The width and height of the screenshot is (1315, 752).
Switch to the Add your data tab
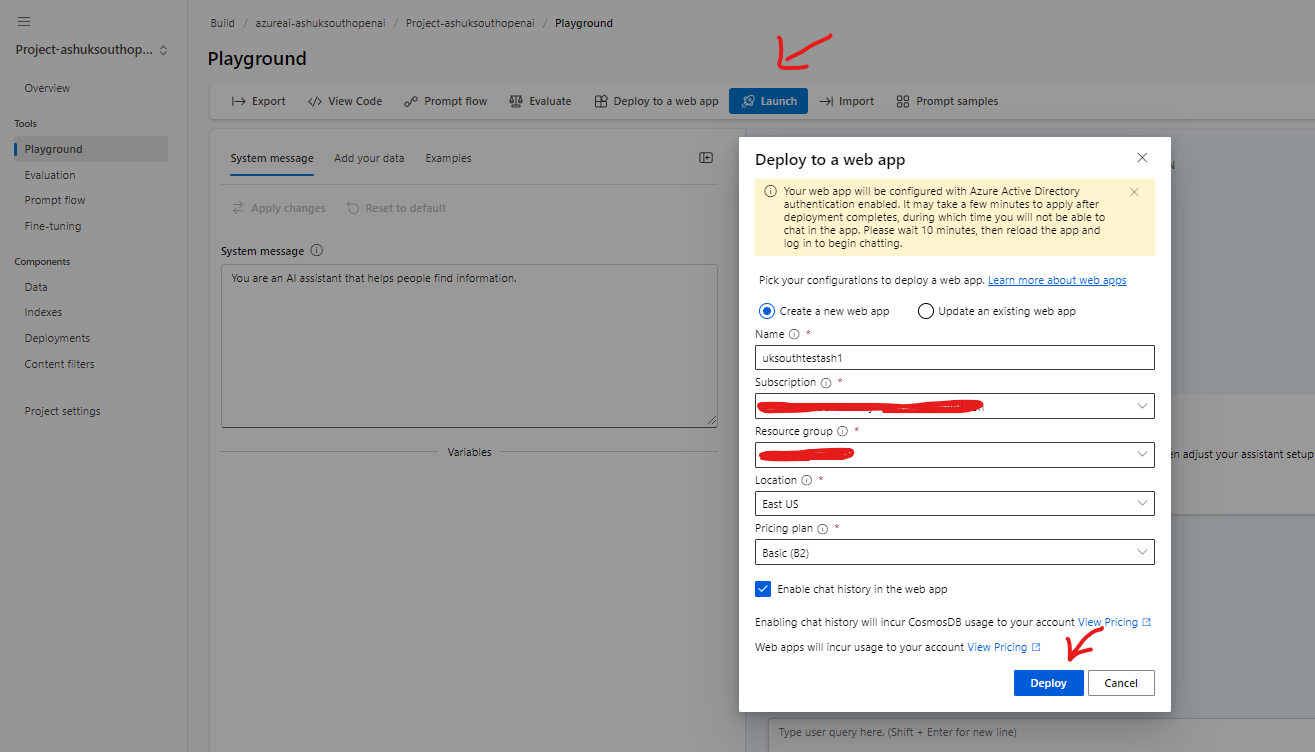pos(369,158)
